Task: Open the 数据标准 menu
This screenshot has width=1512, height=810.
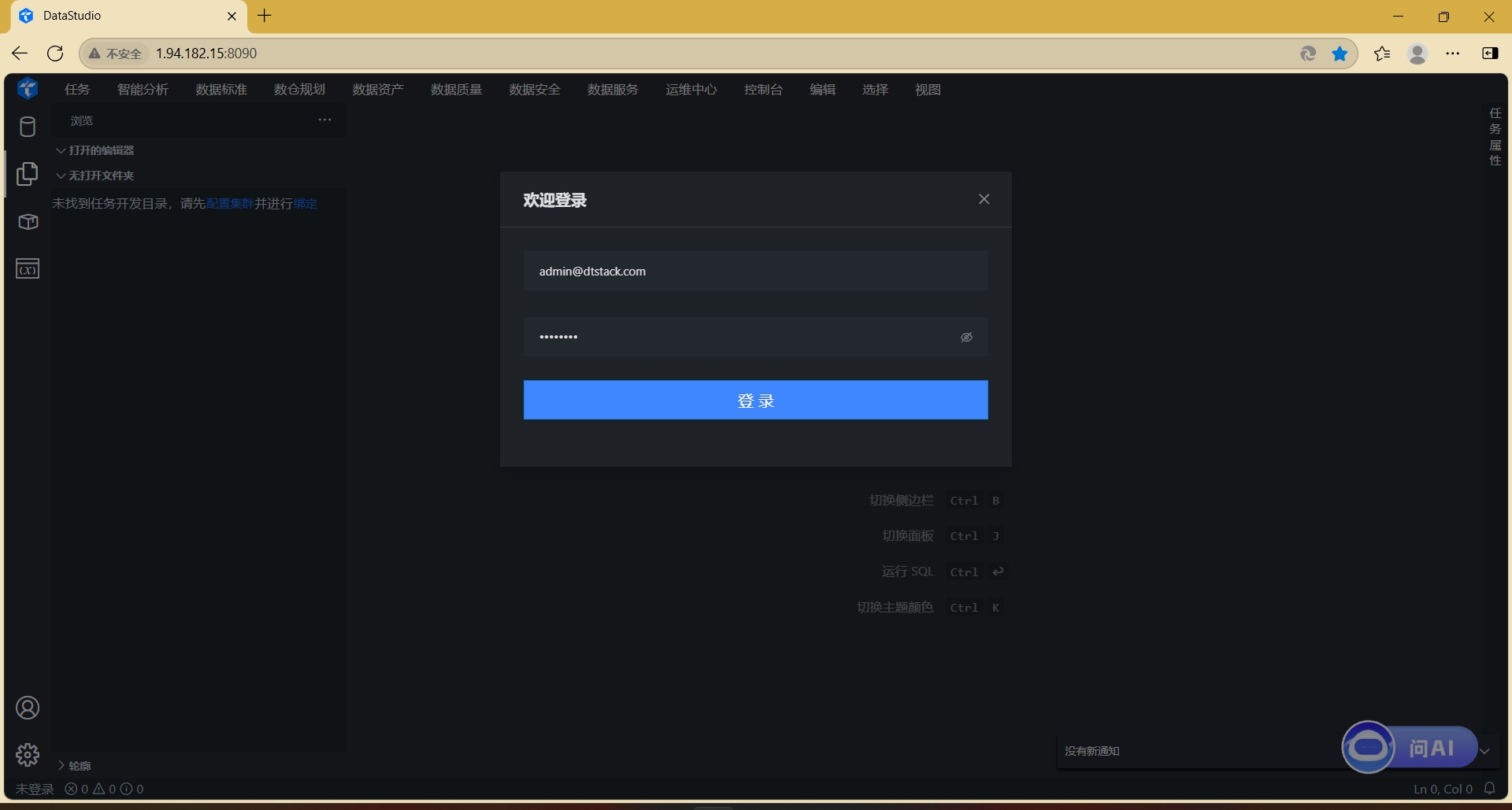Action: click(x=221, y=90)
